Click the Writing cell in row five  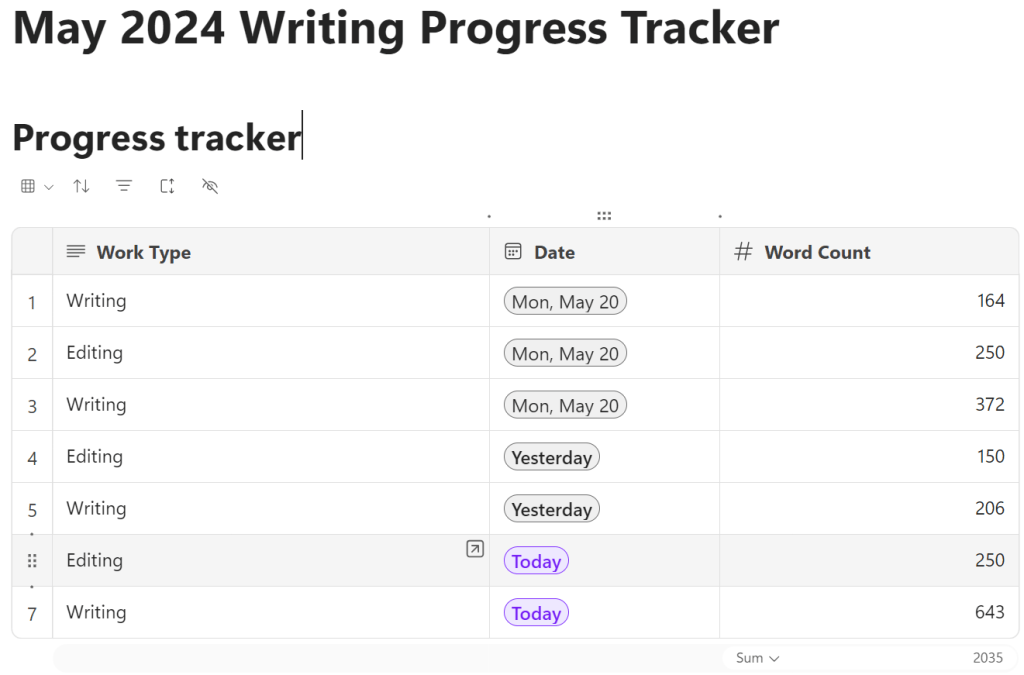tap(96, 508)
